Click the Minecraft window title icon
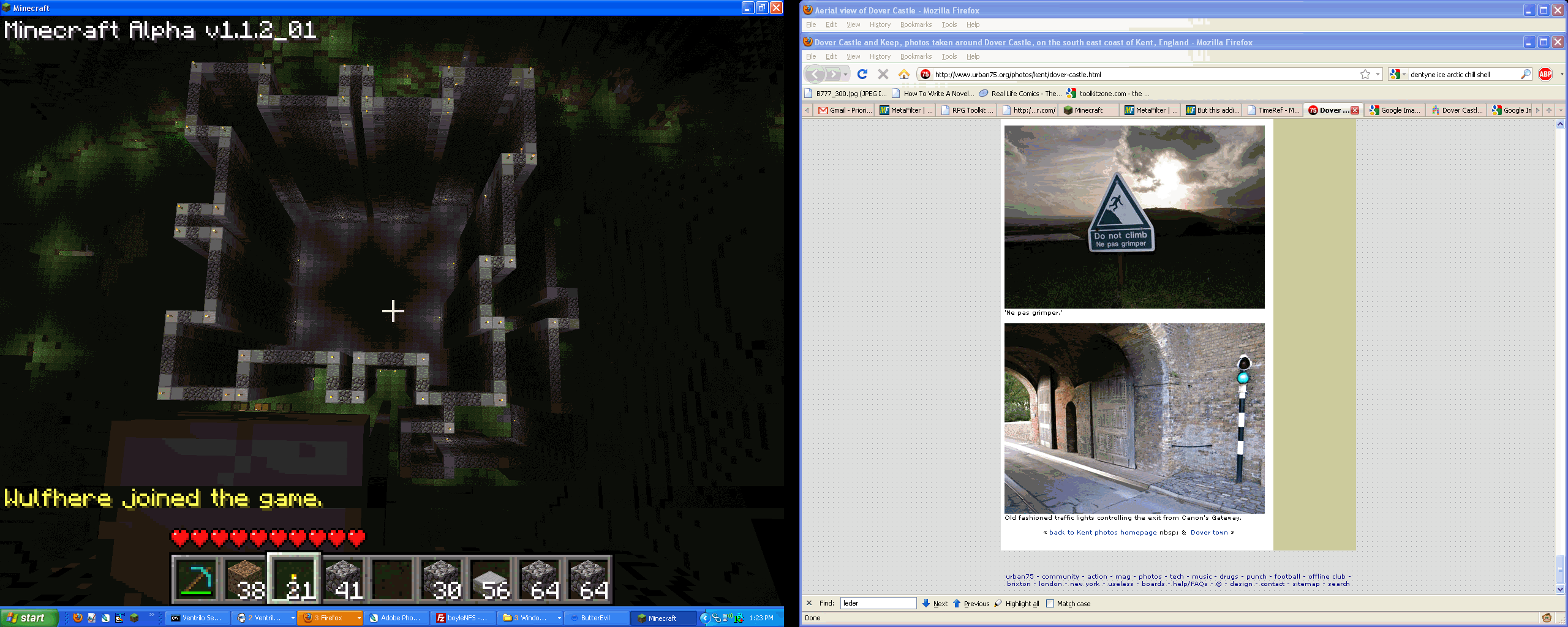 click(x=6, y=8)
